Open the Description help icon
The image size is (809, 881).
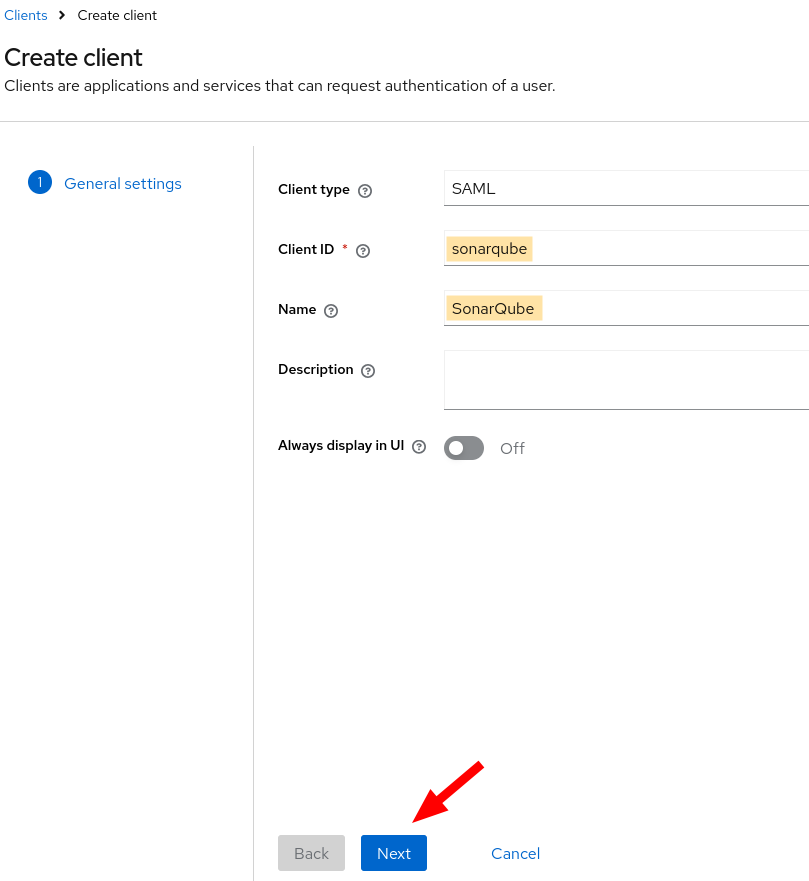point(367,370)
